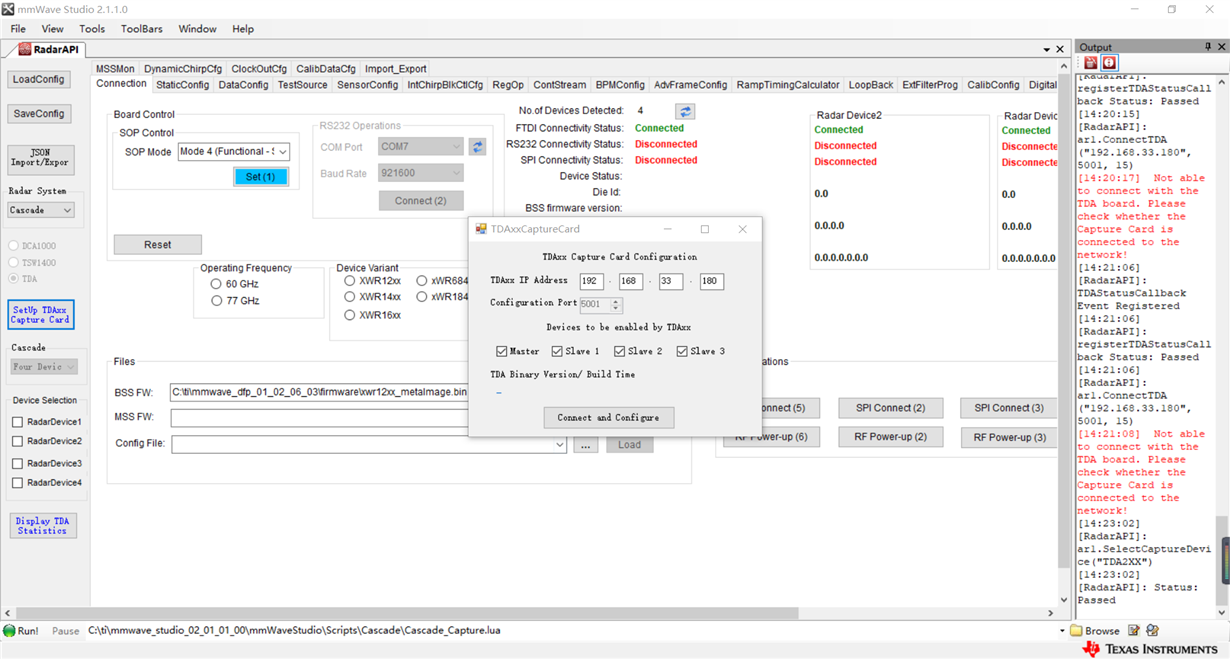
Task: Click the config file ellipsis browse button
Action: (x=586, y=445)
